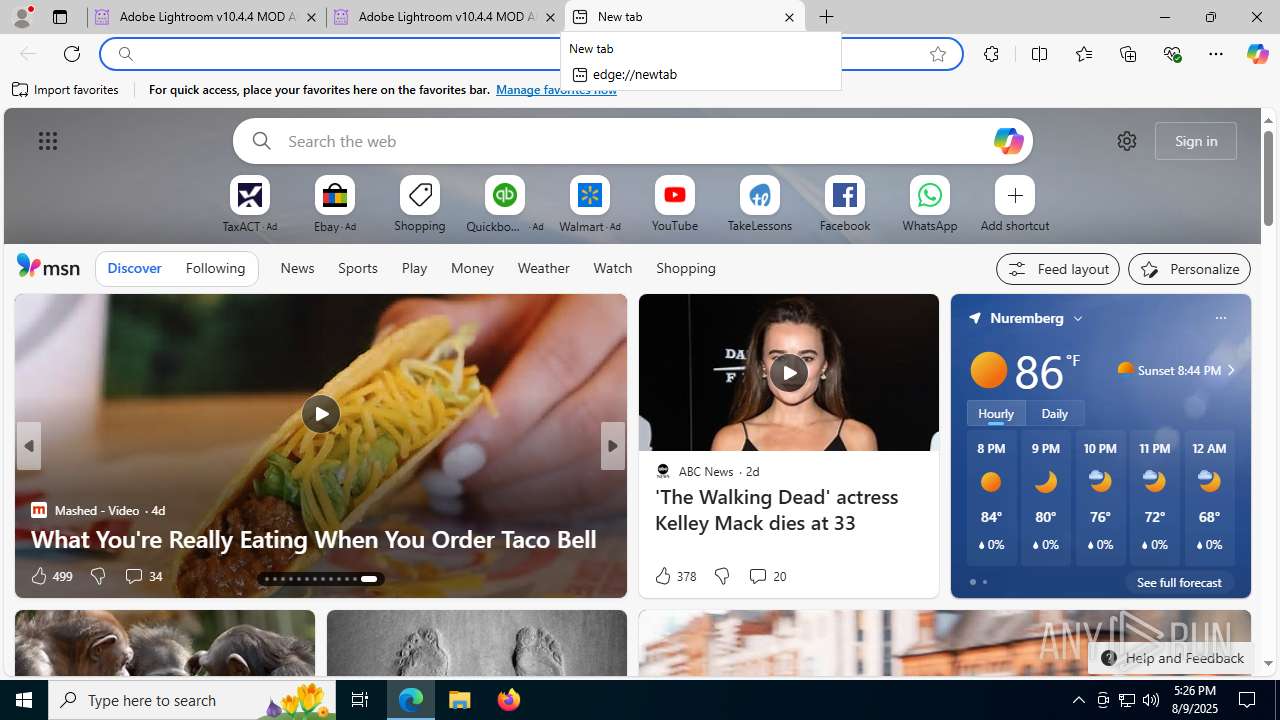
Task: Open Help and Feedback
Action: (1172, 658)
